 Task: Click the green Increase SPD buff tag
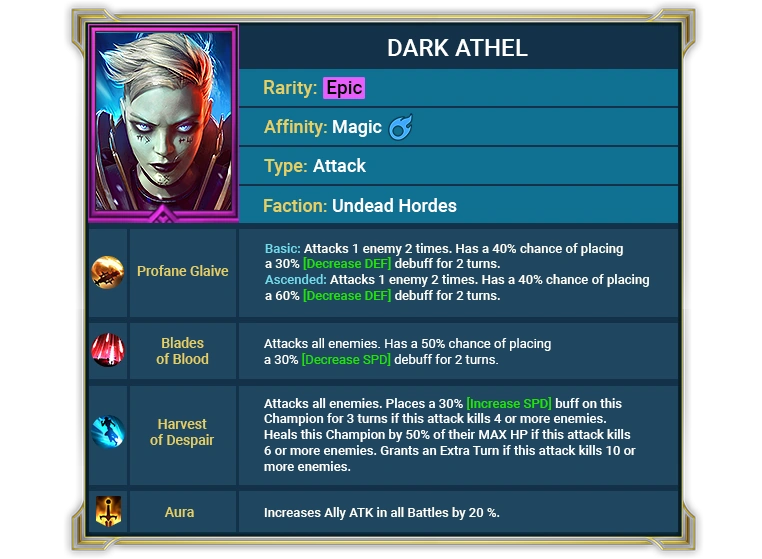[x=509, y=403]
